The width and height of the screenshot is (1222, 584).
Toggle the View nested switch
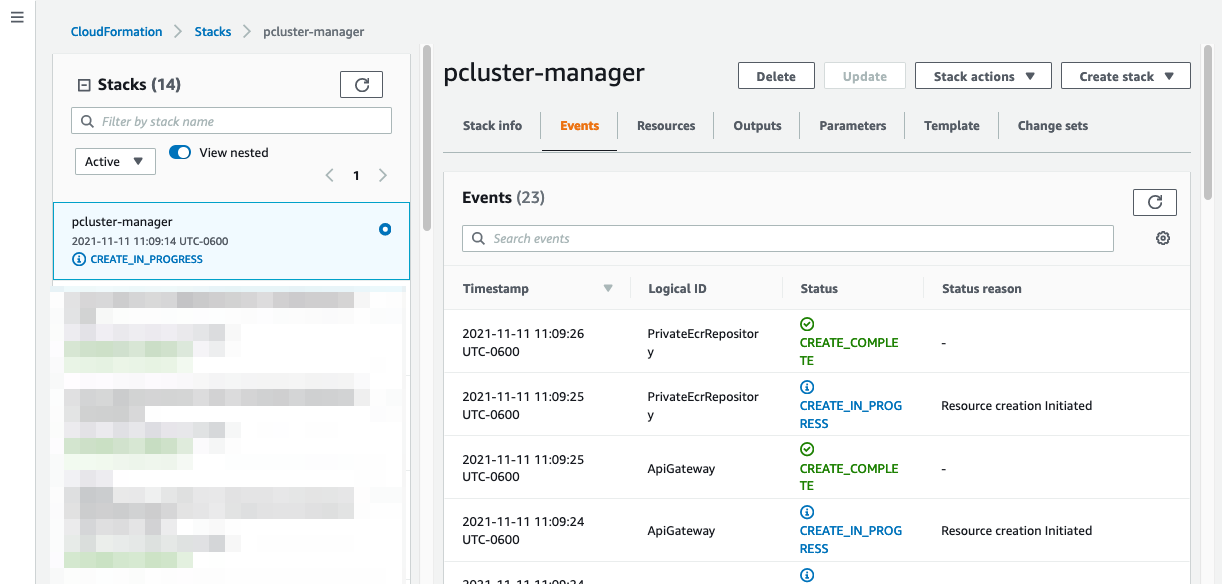pyautogui.click(x=180, y=152)
